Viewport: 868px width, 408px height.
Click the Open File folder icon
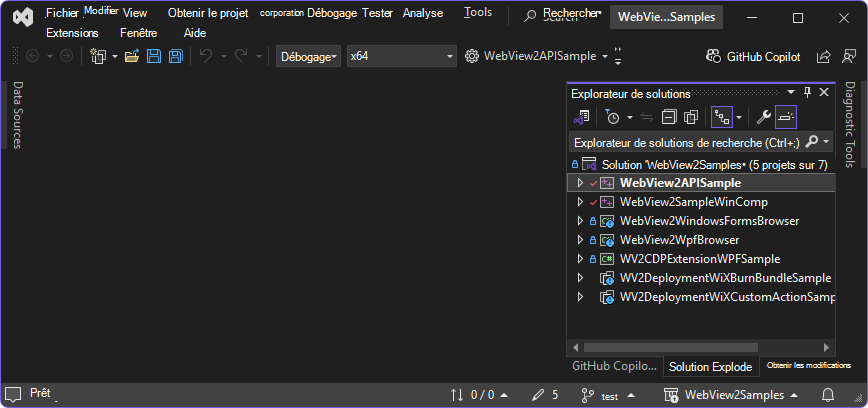click(x=131, y=56)
